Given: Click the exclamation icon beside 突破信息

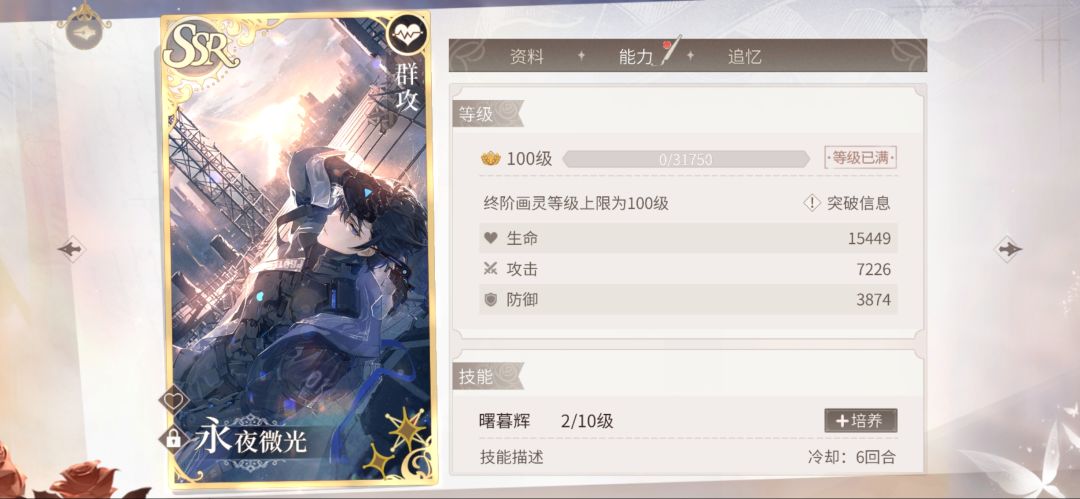Looking at the screenshot, I should [x=812, y=203].
